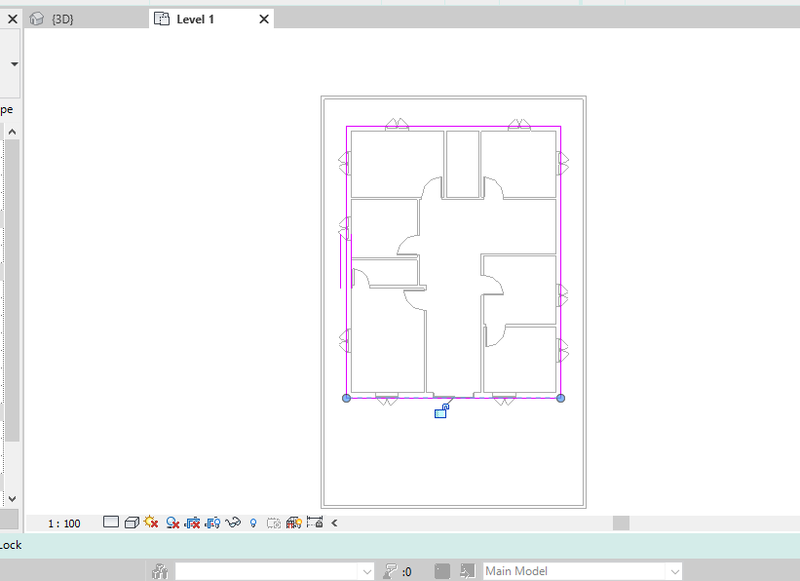Expand the Main Model design option dropdown

[x=674, y=572]
